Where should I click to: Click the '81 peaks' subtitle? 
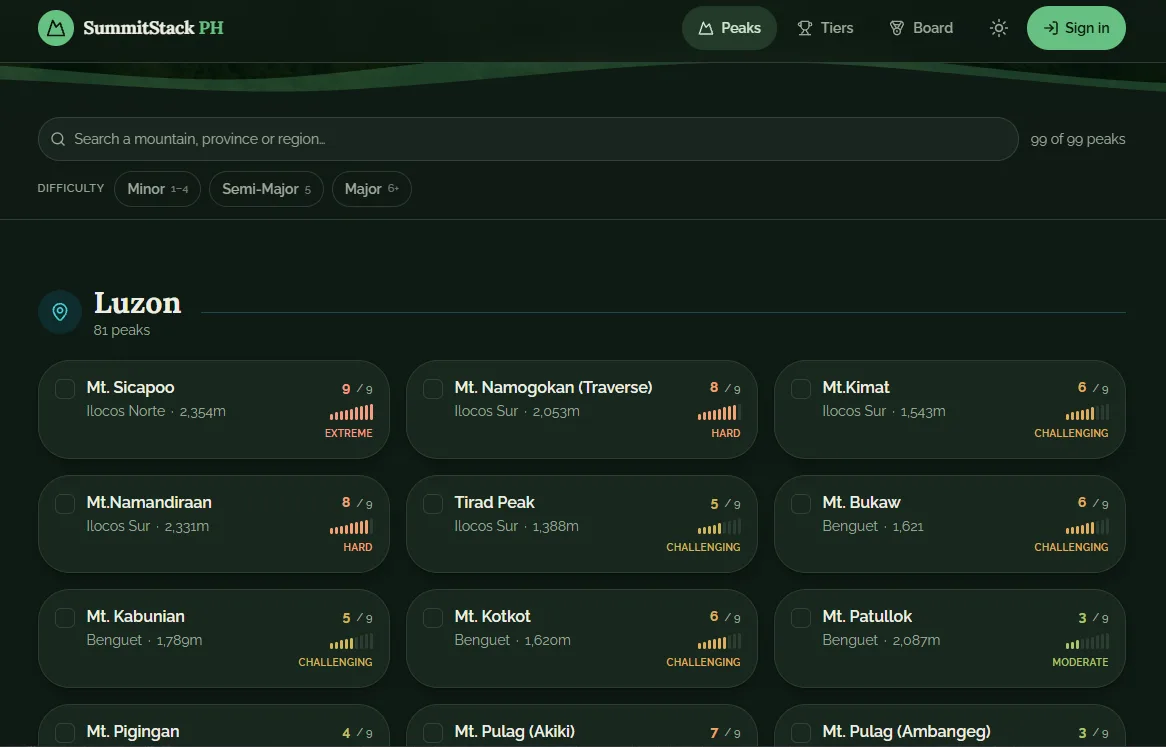[x=122, y=330]
